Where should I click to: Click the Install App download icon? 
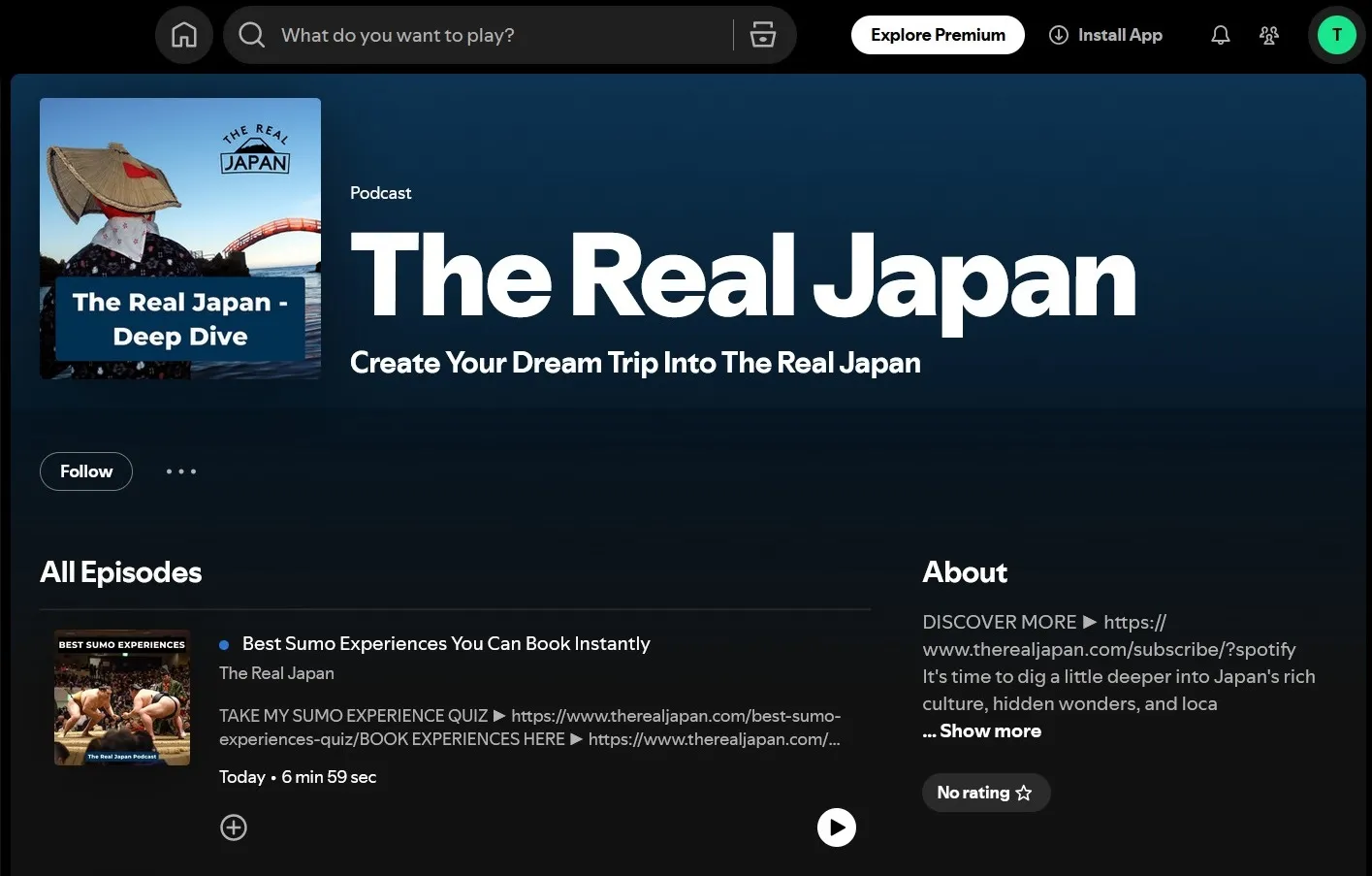pos(1059,35)
